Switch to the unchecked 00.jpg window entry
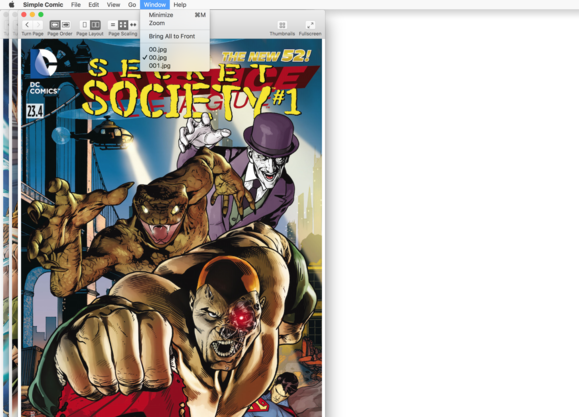Viewport: 579px width, 417px height. click(175, 49)
